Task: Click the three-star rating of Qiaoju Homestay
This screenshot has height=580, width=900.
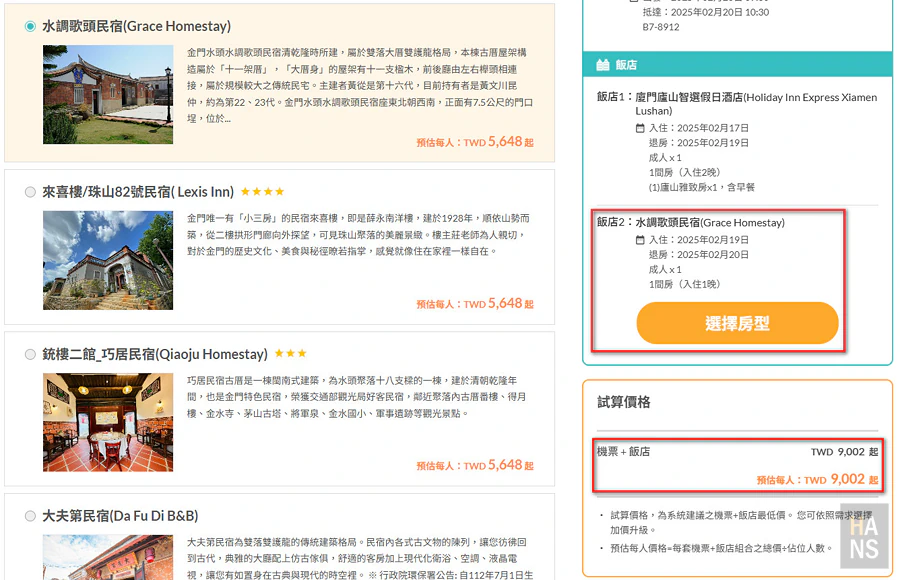Action: tap(290, 354)
